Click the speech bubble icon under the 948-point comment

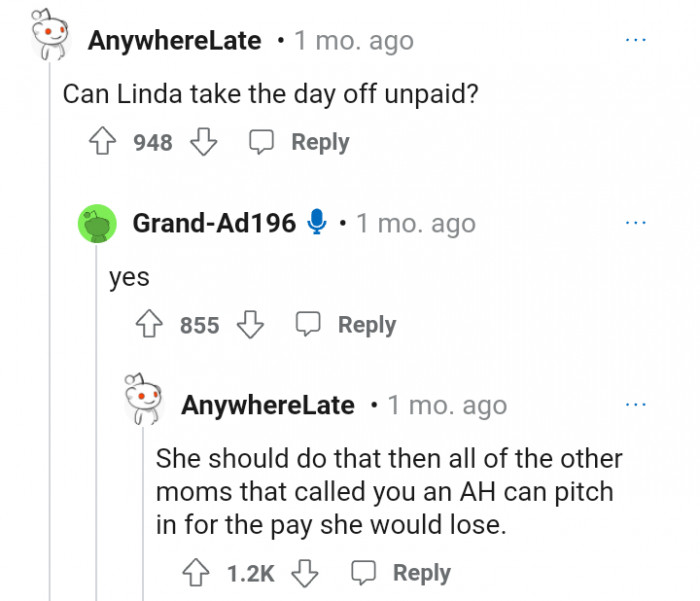[x=262, y=143]
